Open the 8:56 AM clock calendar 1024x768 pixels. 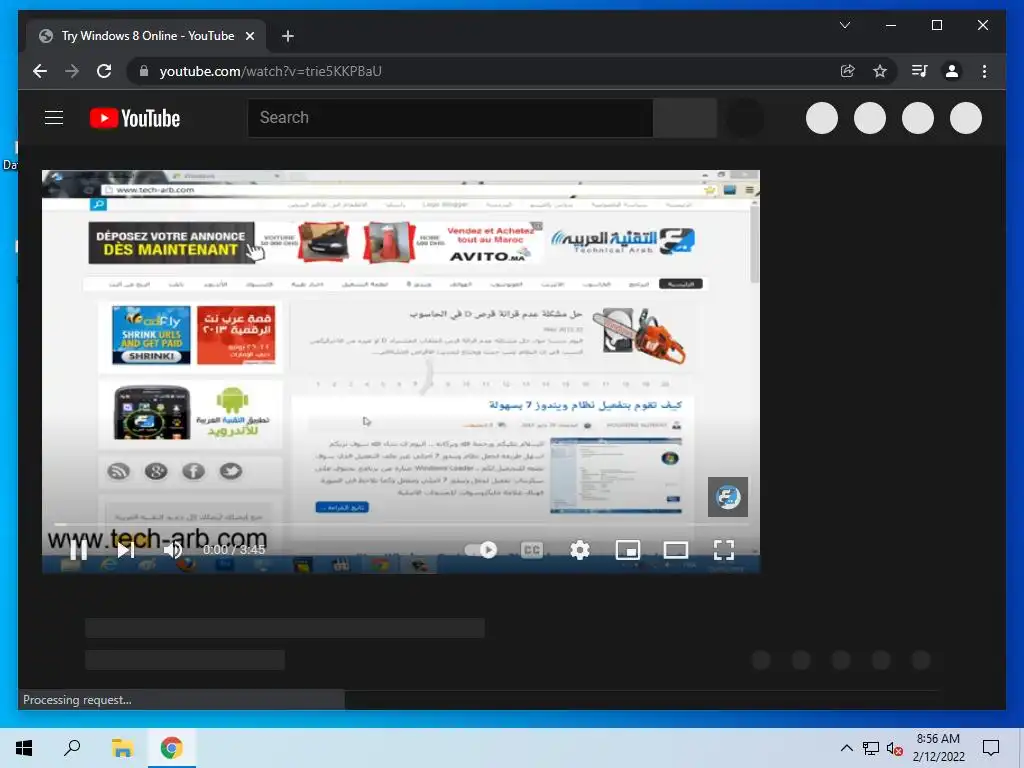(x=938, y=748)
